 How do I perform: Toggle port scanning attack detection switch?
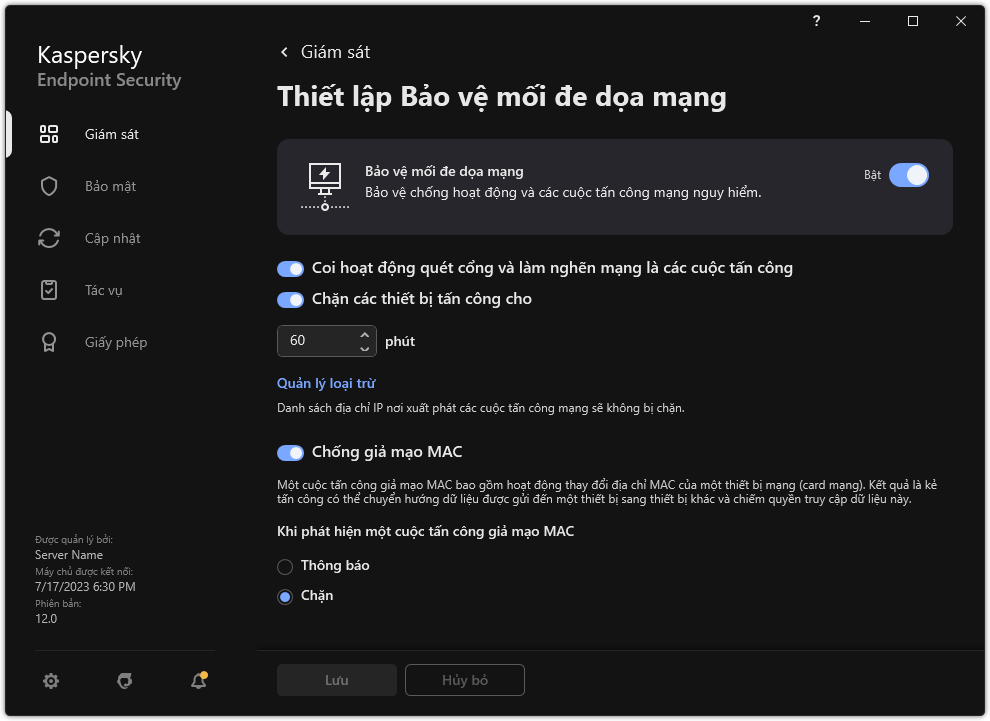[x=290, y=268]
